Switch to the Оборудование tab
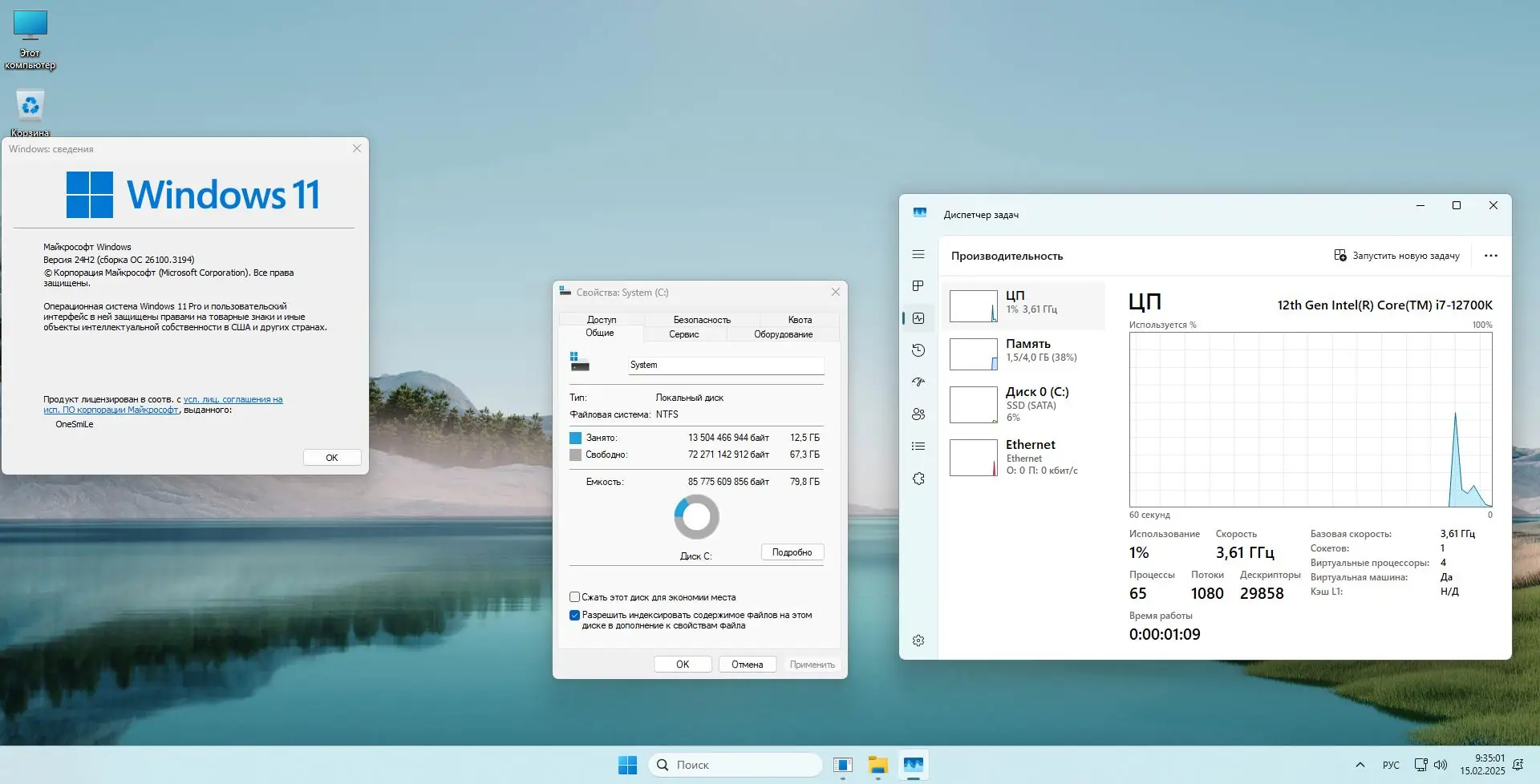 pos(783,334)
